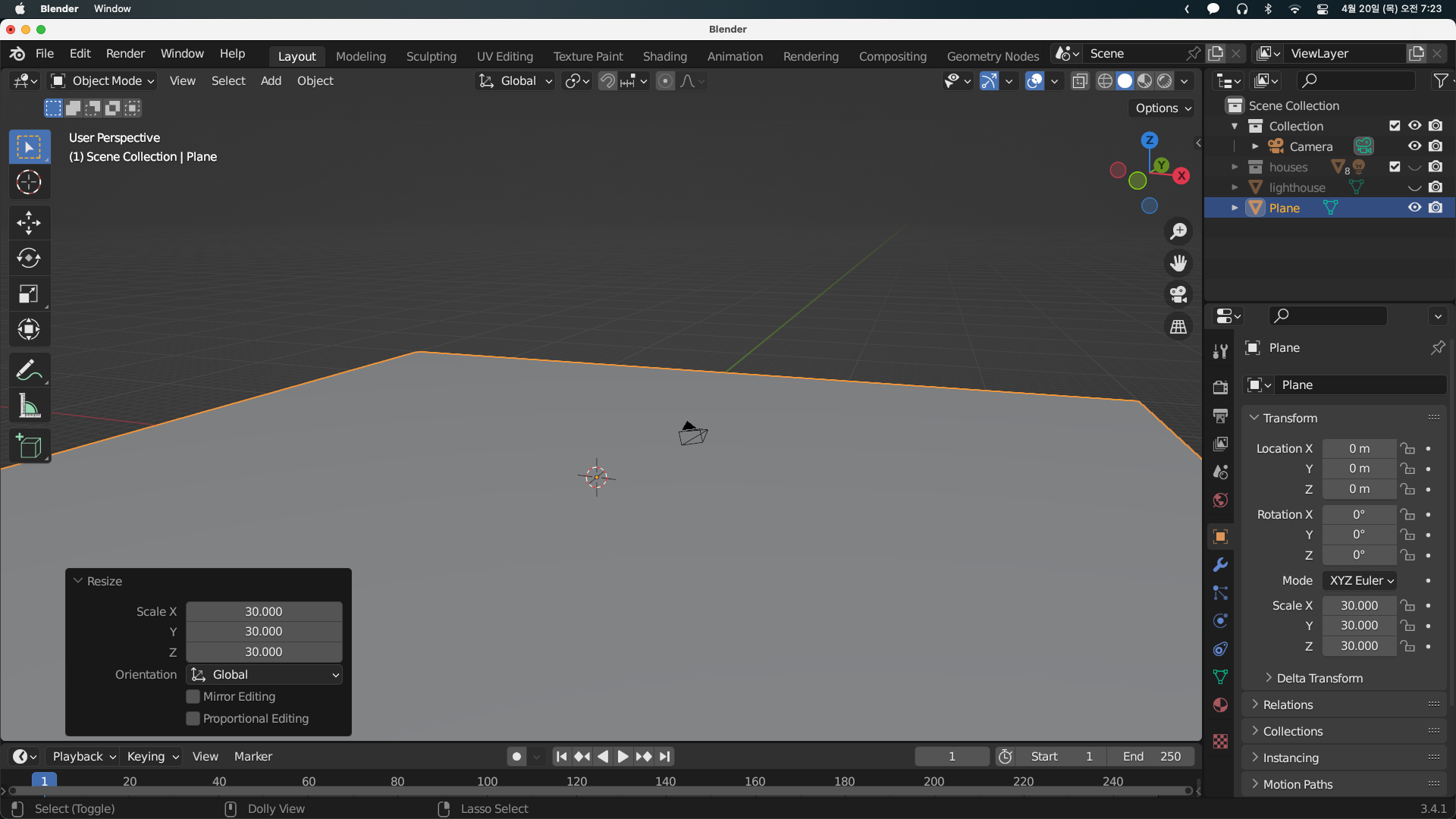Activate the Transform tool
This screenshot has width=1456, height=819.
29,329
